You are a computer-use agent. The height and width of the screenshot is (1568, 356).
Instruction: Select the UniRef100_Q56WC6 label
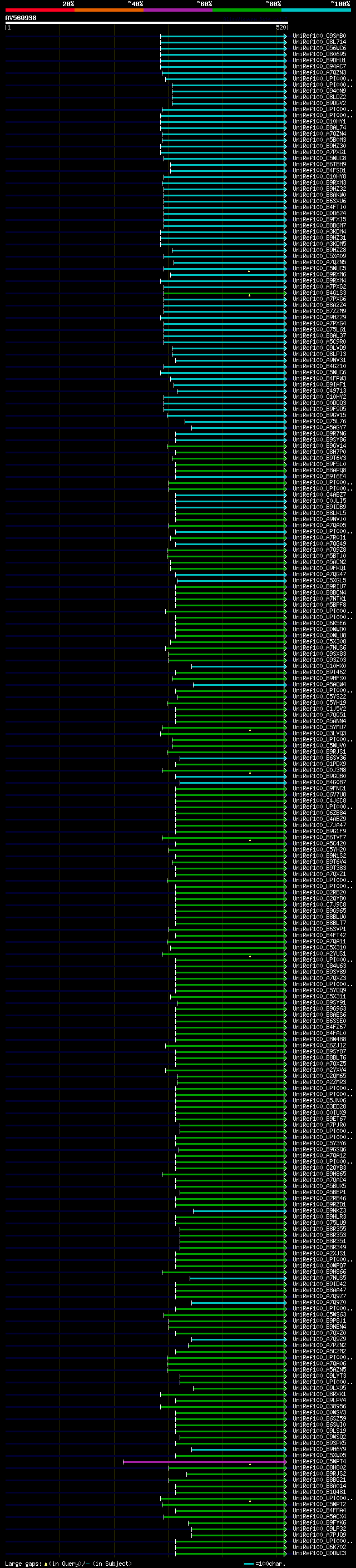tap(319, 48)
